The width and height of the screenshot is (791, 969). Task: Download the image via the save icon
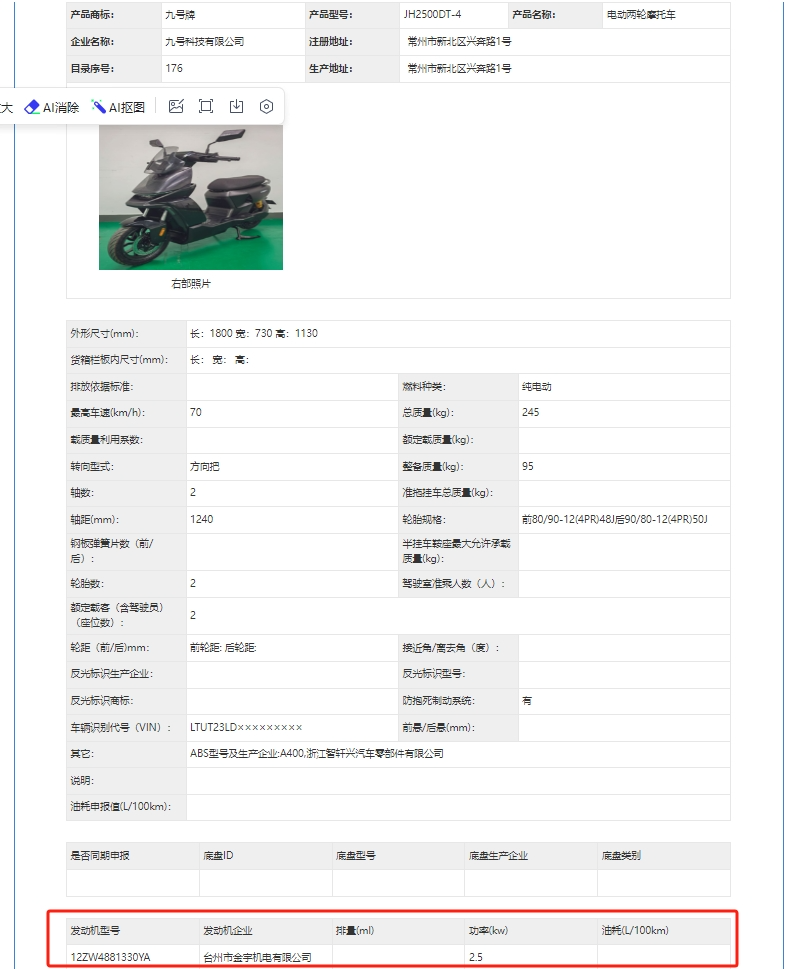(x=236, y=107)
